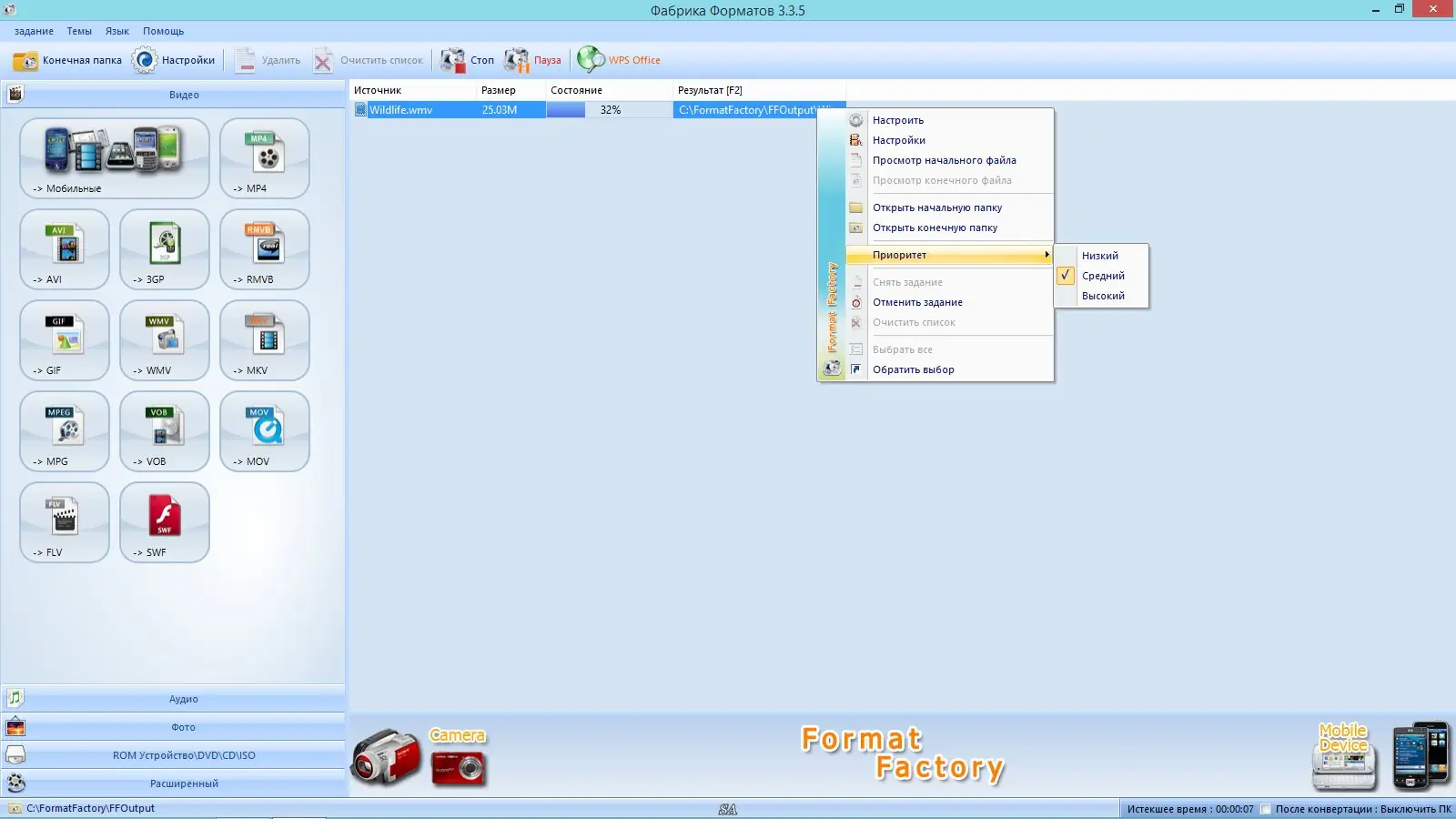The image size is (1456, 819).
Task: Select the MPG conversion format icon
Action: (65, 431)
